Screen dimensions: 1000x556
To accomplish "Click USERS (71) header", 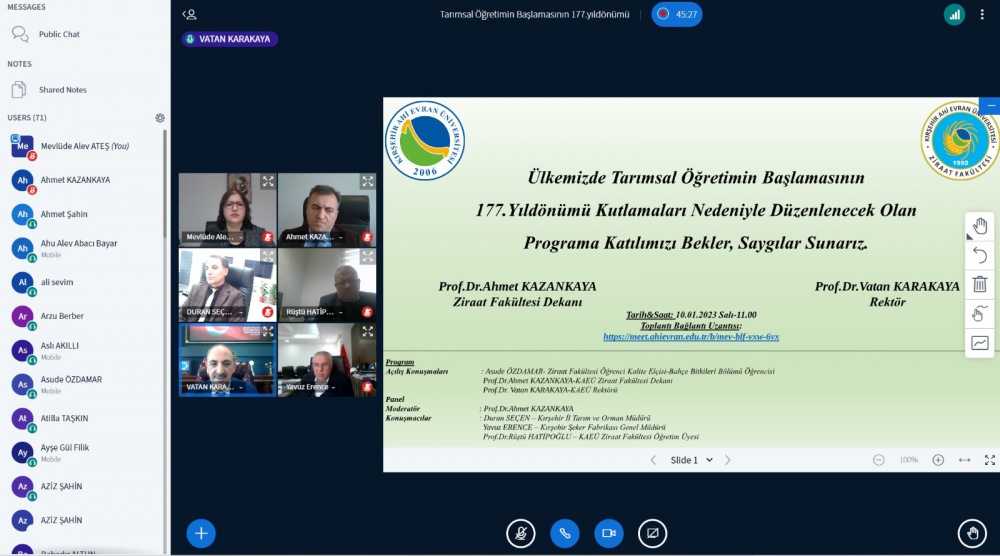I will point(27,118).
